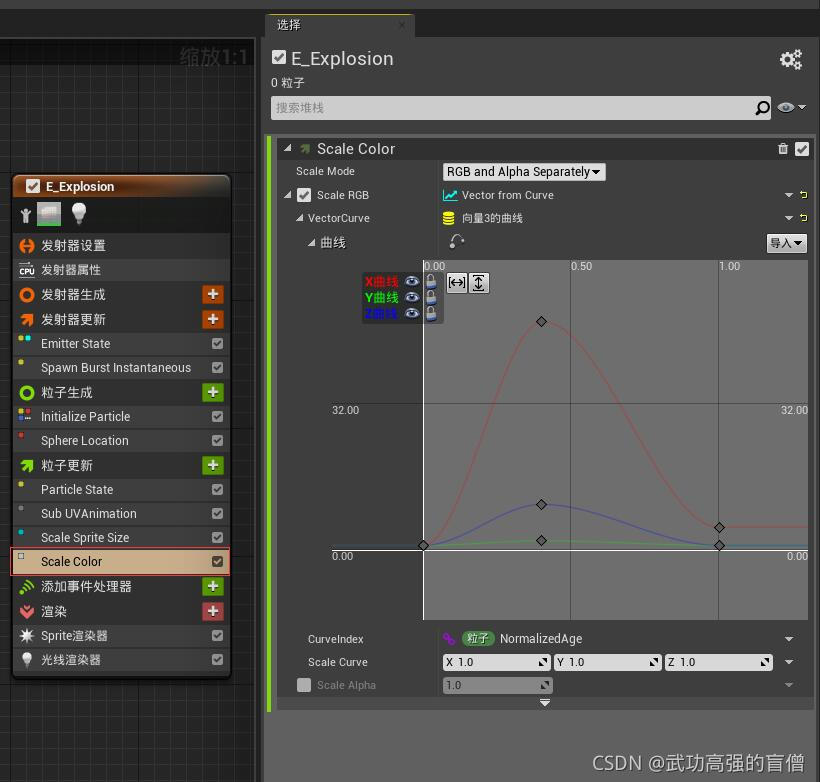This screenshot has width=820, height=782.
Task: Fit curve view horizontally
Action: pos(457,283)
